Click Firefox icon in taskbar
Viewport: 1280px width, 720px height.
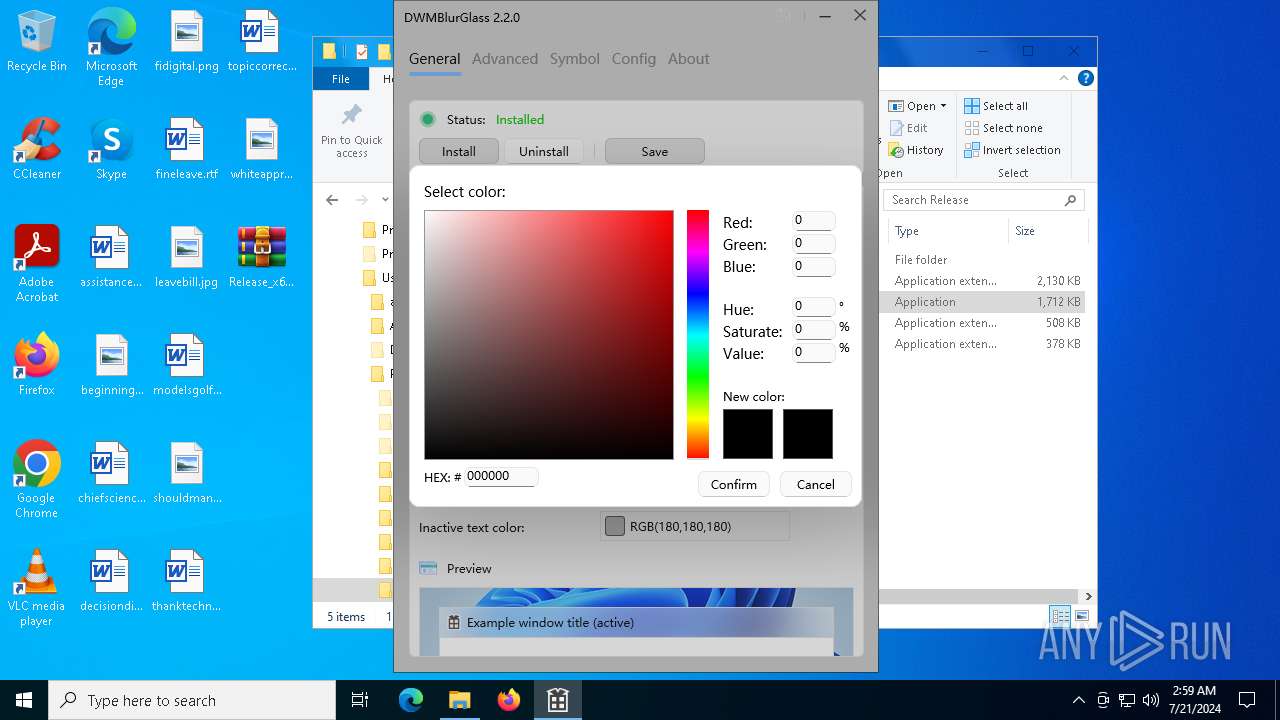(509, 700)
